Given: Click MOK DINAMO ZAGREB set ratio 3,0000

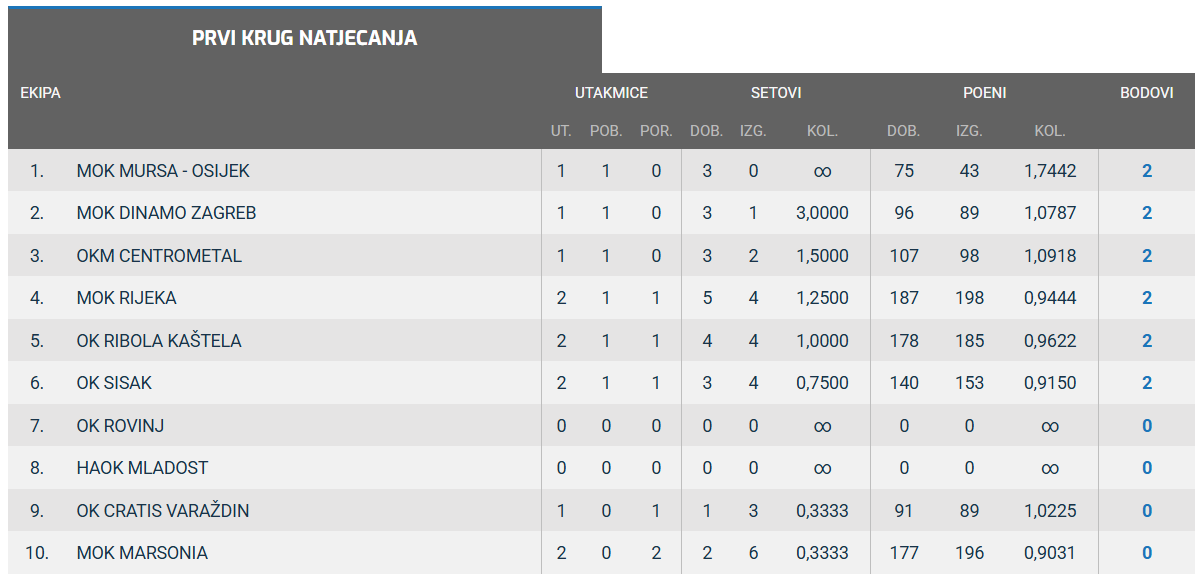Looking at the screenshot, I should (x=822, y=213).
